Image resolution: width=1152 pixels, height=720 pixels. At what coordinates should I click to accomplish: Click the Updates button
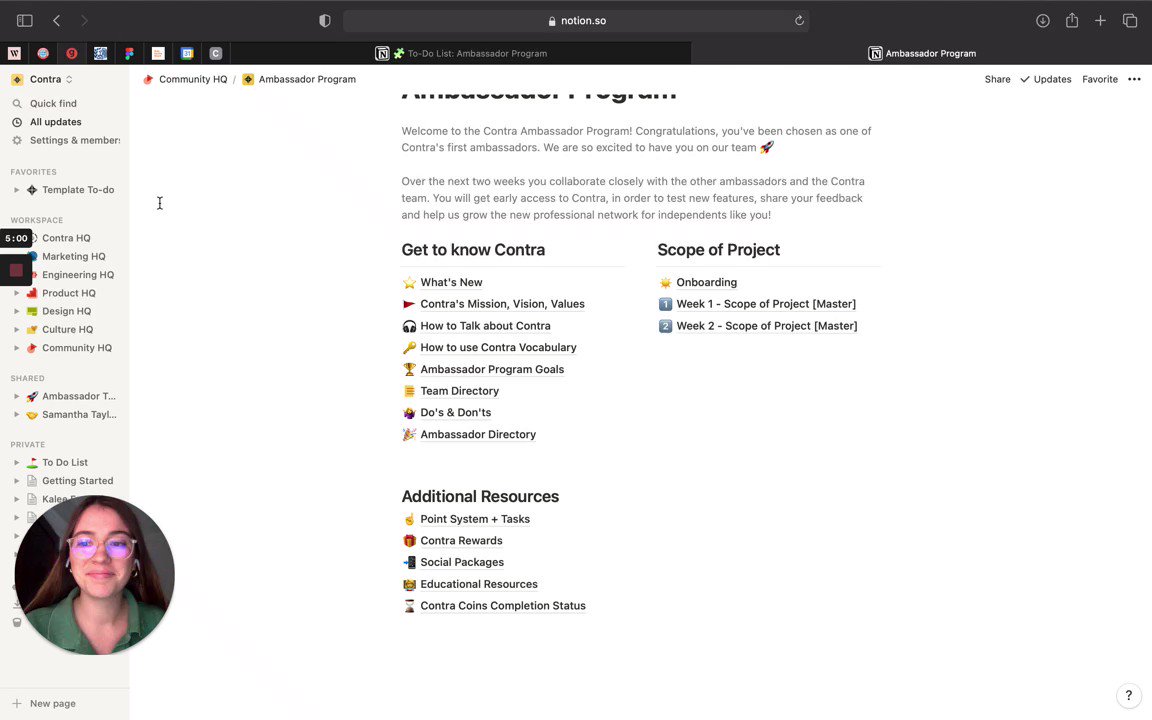[1045, 79]
